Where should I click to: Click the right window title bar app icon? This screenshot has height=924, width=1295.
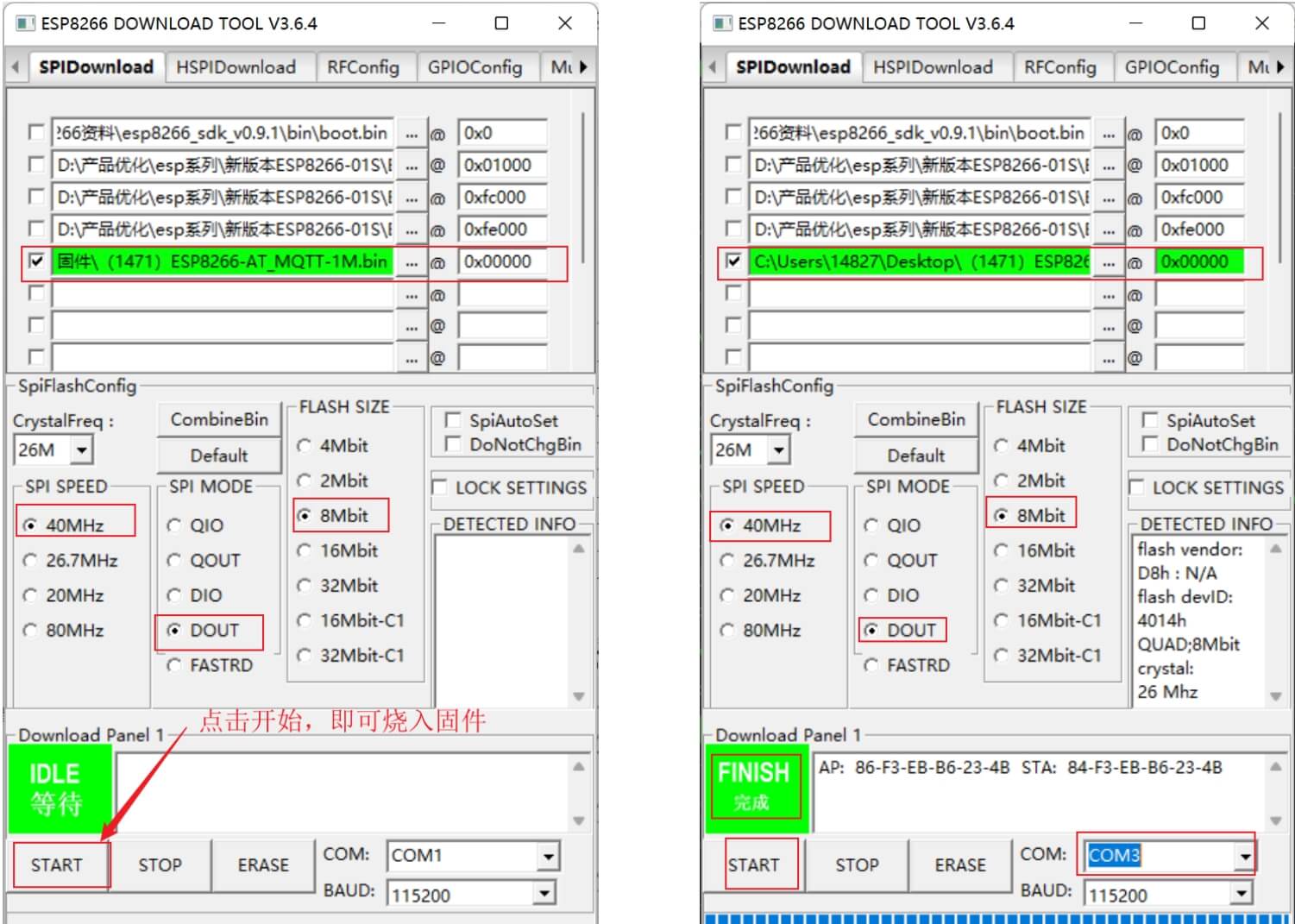coord(721,23)
